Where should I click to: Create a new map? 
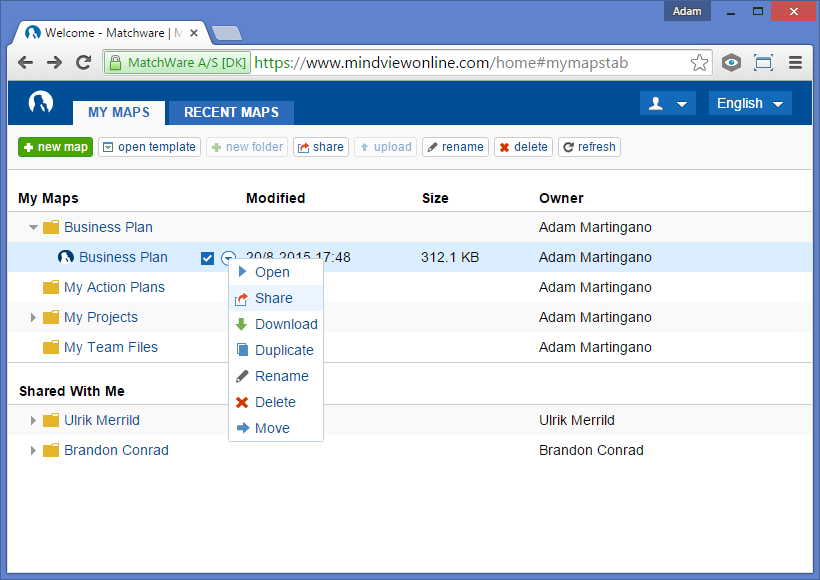pyautogui.click(x=54, y=146)
